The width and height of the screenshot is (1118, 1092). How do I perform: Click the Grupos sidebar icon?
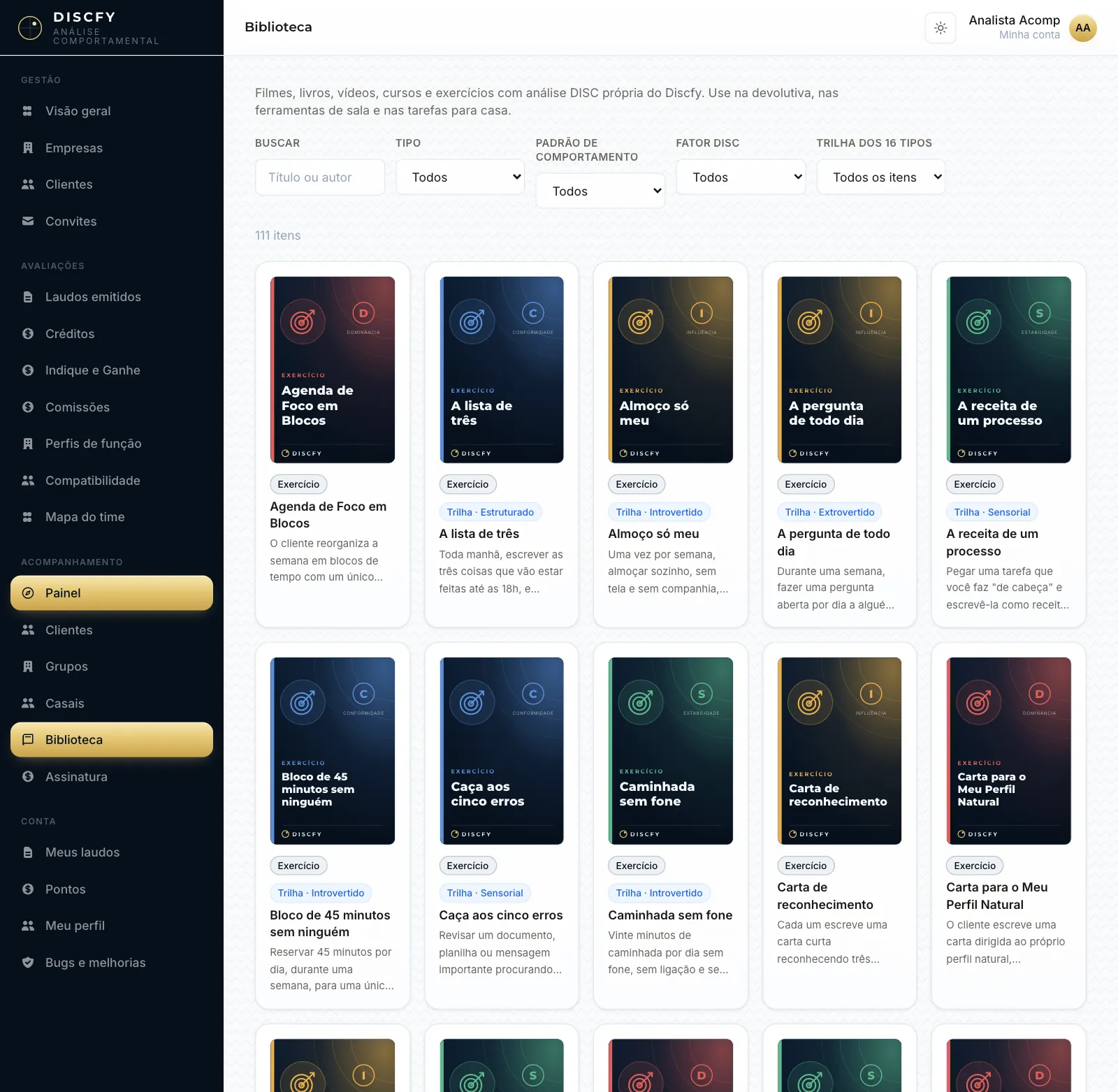28,667
